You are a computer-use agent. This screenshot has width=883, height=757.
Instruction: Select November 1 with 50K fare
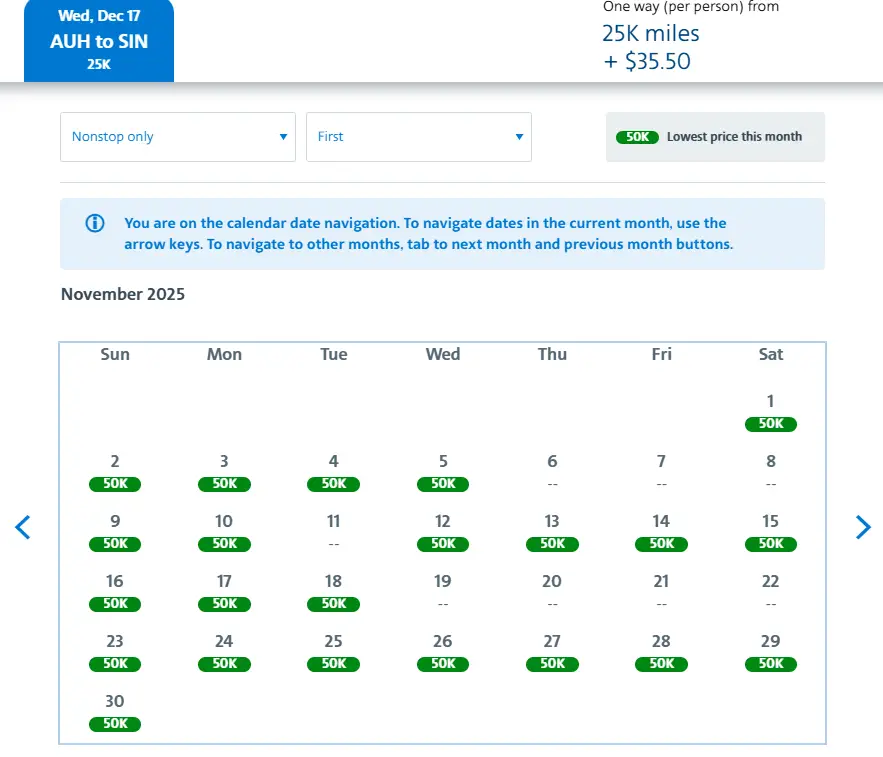770,413
